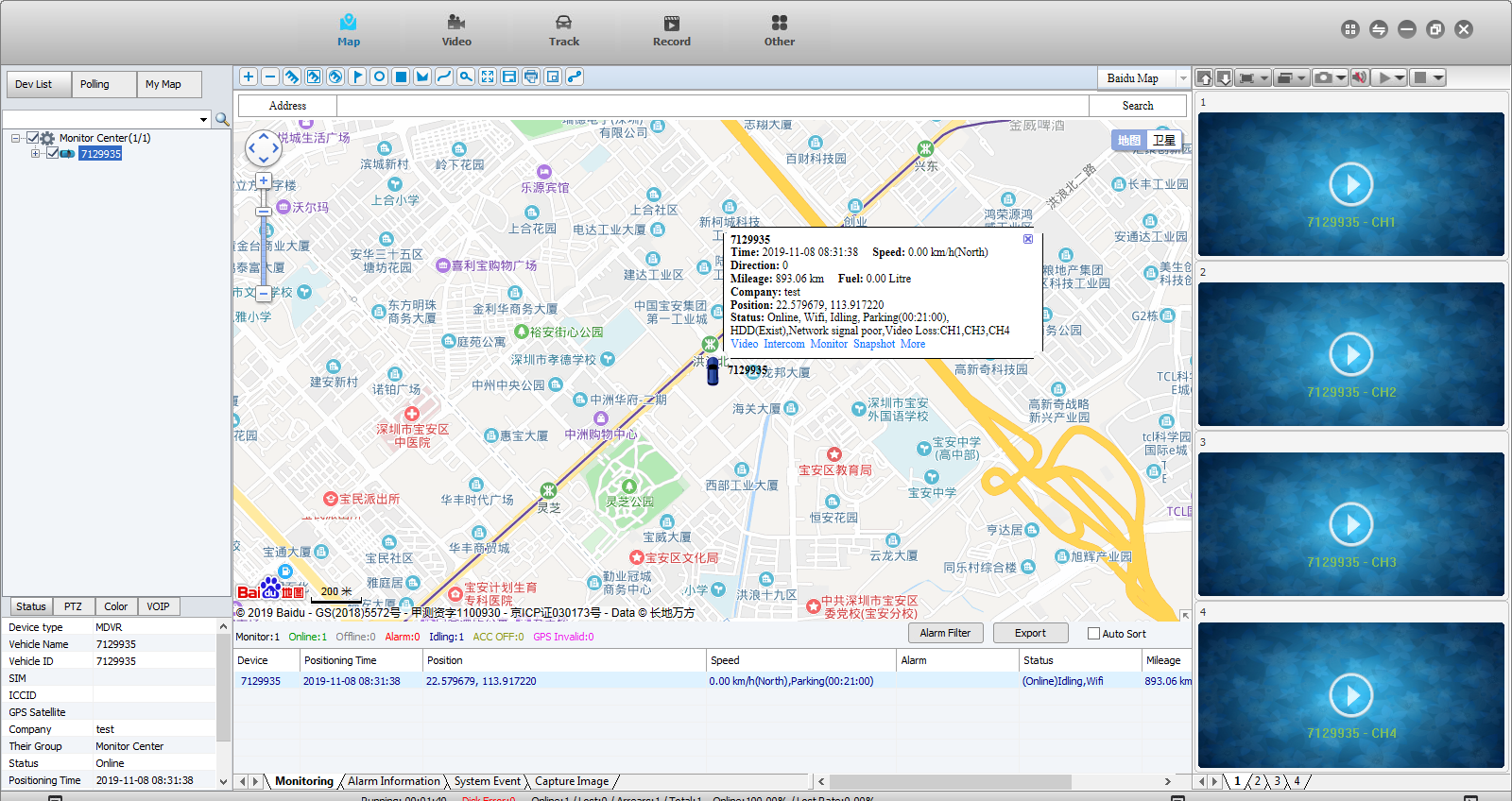
Task: Click the download arrow icon in video toolbar
Action: point(1224,78)
